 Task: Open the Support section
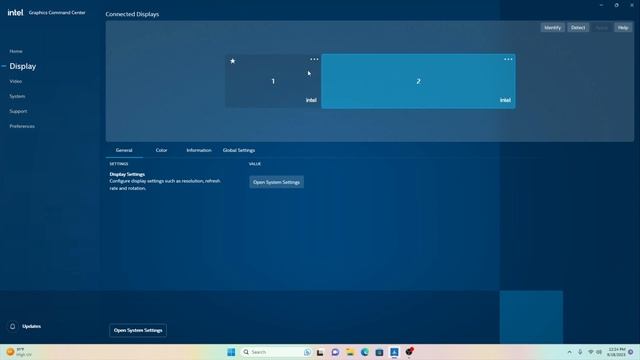pos(18,111)
